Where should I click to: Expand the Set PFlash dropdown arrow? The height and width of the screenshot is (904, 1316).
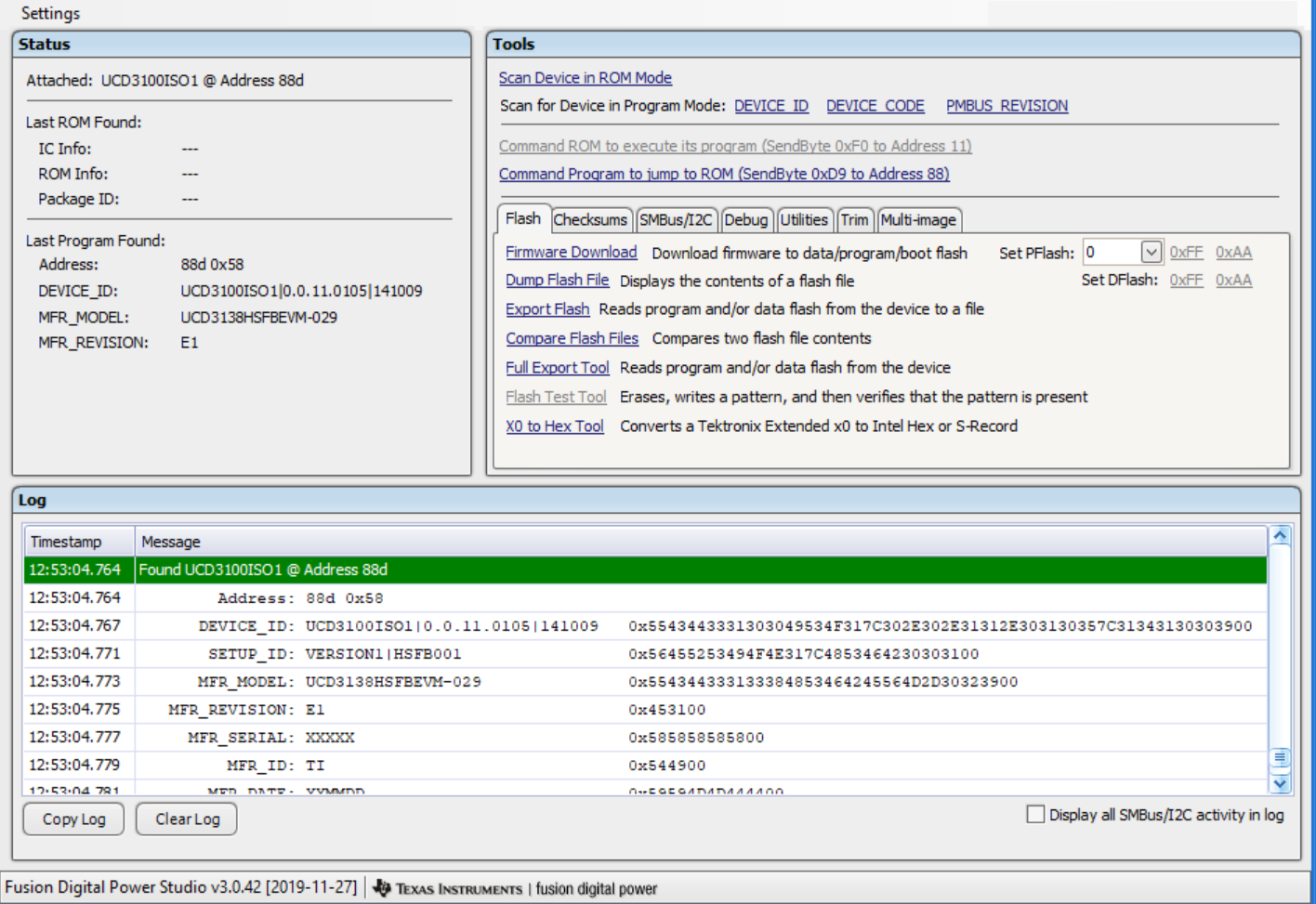1151,252
